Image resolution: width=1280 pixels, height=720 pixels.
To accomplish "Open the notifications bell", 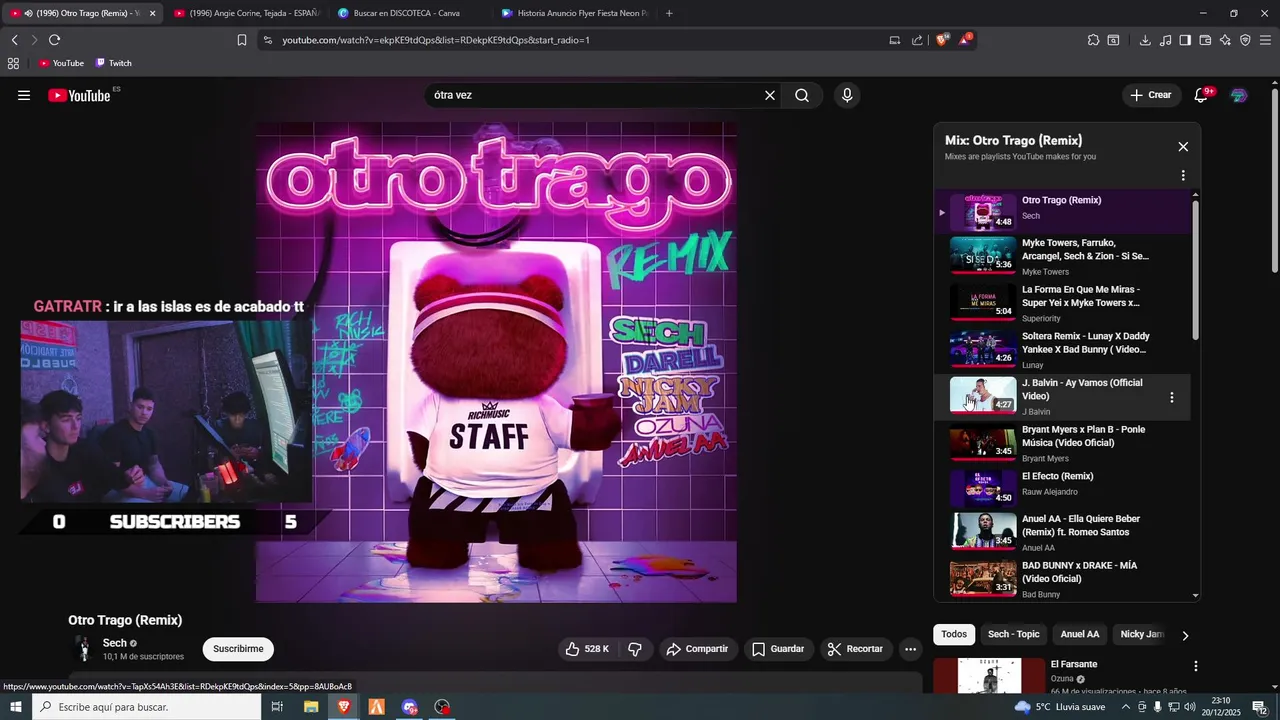I will (1201, 95).
